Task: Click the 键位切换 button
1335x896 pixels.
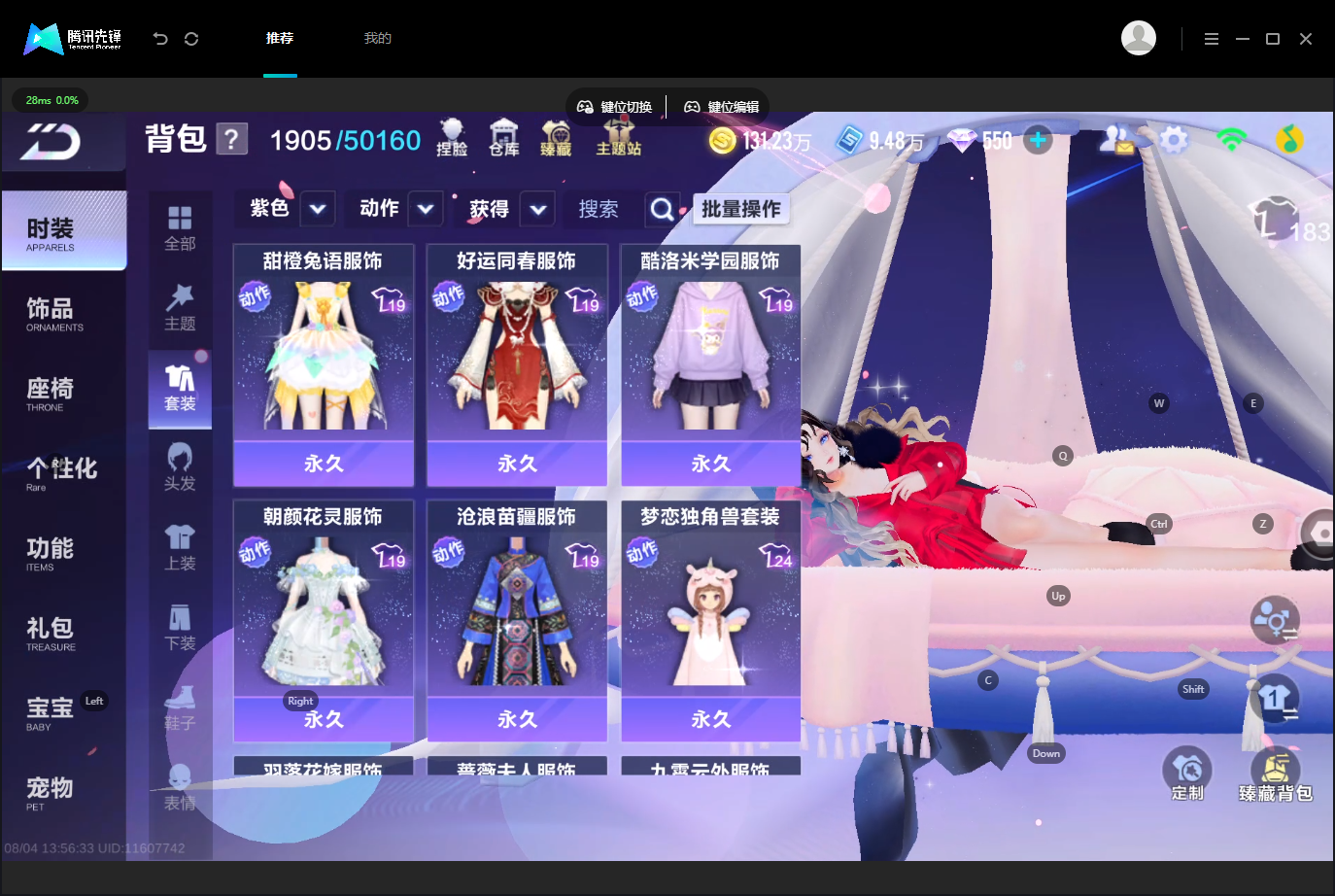Action: [x=615, y=107]
